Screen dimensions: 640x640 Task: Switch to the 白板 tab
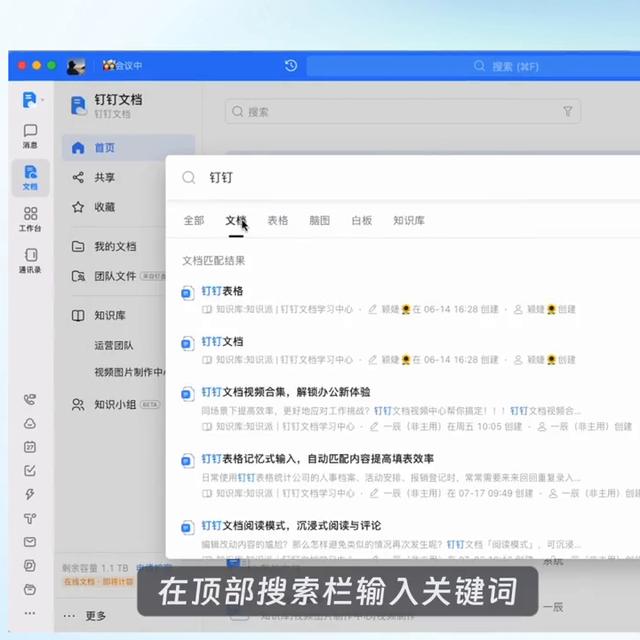pos(362,220)
